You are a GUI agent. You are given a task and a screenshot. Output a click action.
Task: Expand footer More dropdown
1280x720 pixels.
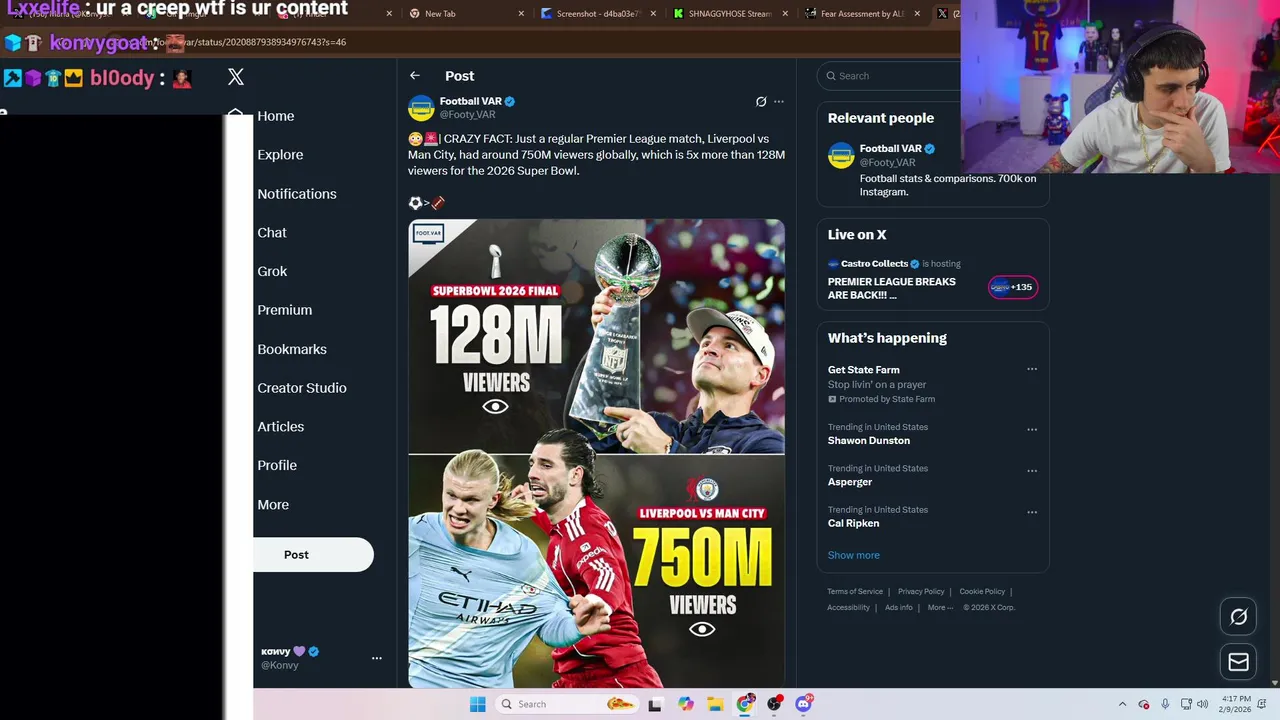[940, 607]
